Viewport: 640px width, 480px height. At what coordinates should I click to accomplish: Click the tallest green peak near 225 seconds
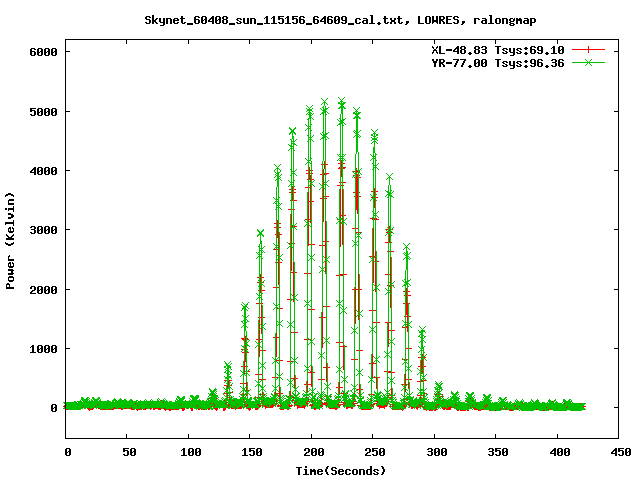point(342,101)
